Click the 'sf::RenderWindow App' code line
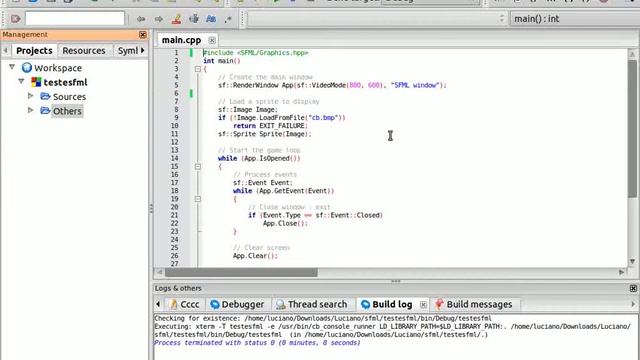This screenshot has width=640, height=360. [332, 85]
